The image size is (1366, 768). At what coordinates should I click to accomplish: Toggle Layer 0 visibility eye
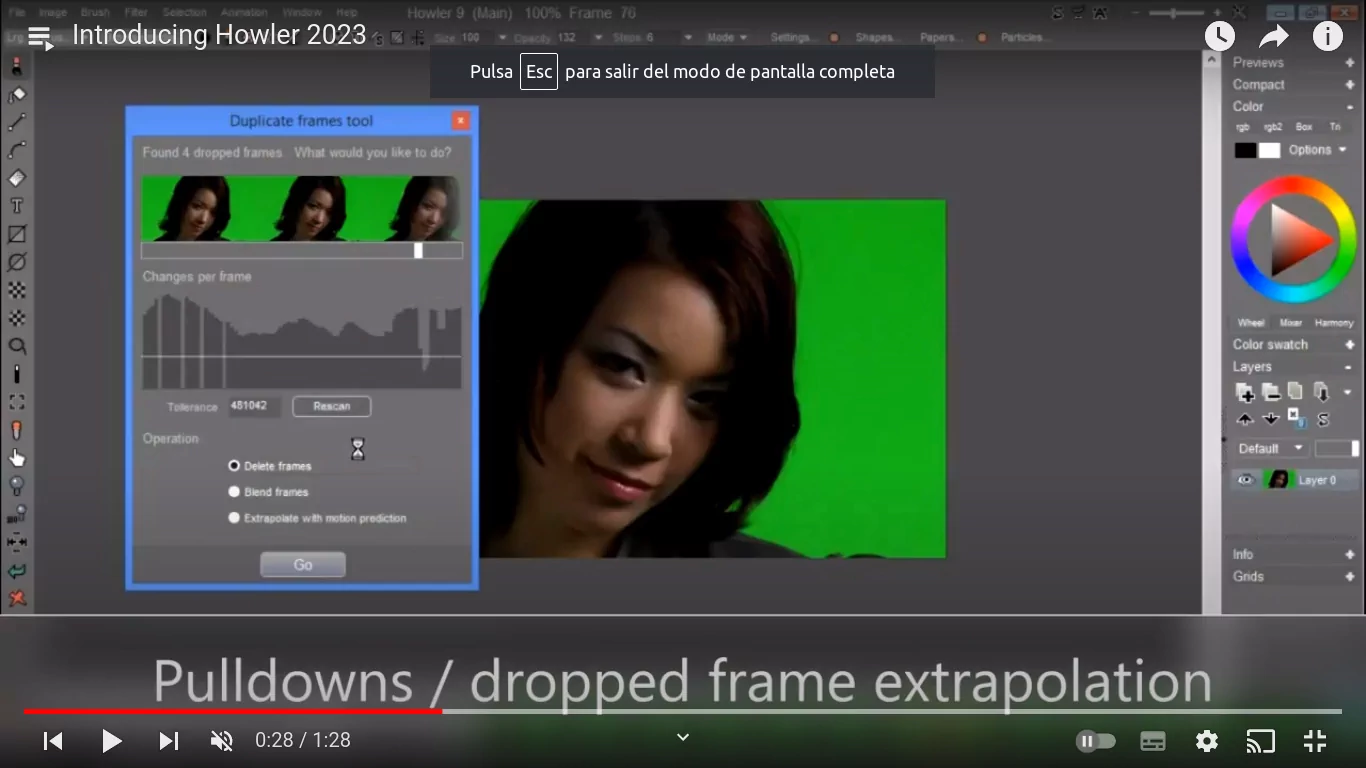[1245, 480]
